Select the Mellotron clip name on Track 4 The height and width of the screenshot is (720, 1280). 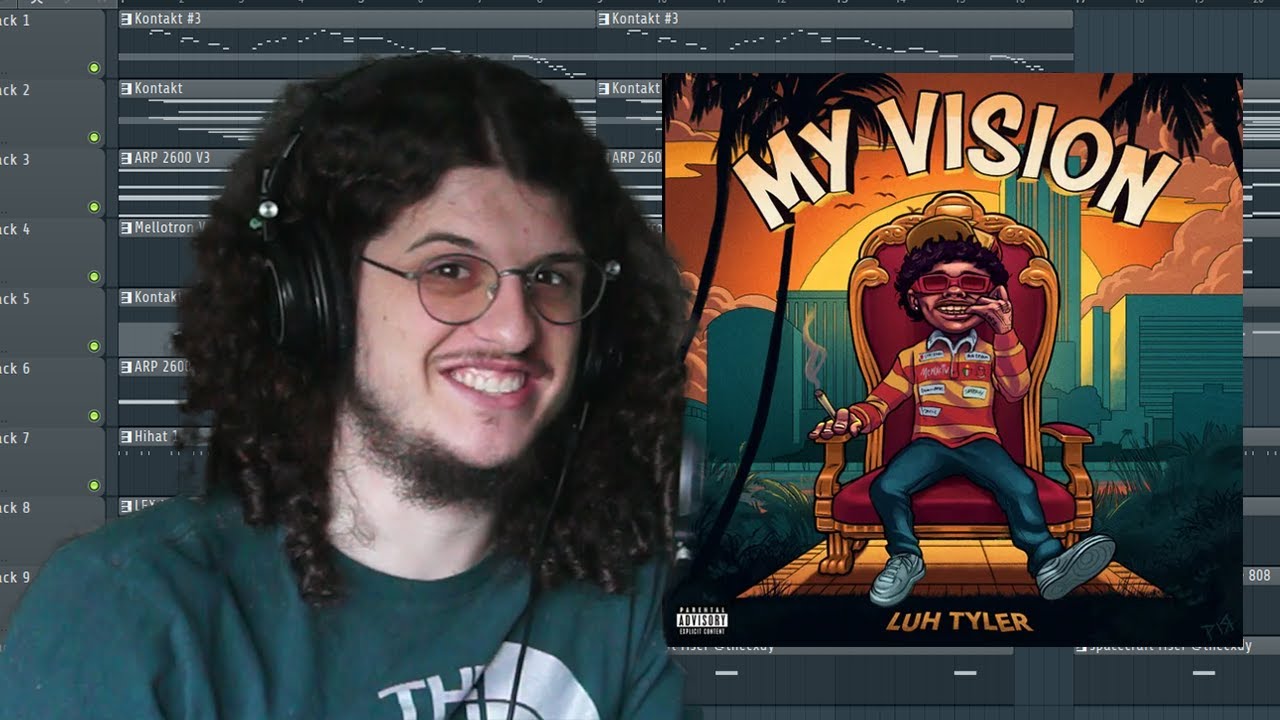pos(170,228)
